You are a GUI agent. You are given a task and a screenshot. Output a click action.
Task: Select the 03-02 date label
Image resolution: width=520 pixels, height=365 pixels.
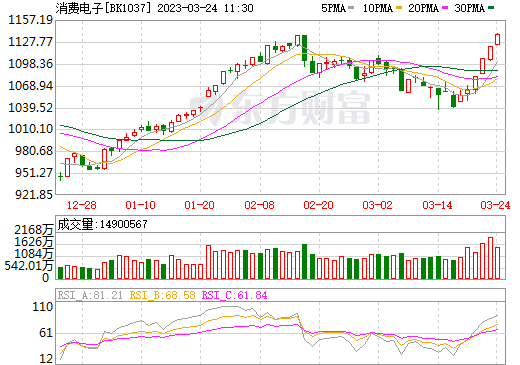click(377, 205)
